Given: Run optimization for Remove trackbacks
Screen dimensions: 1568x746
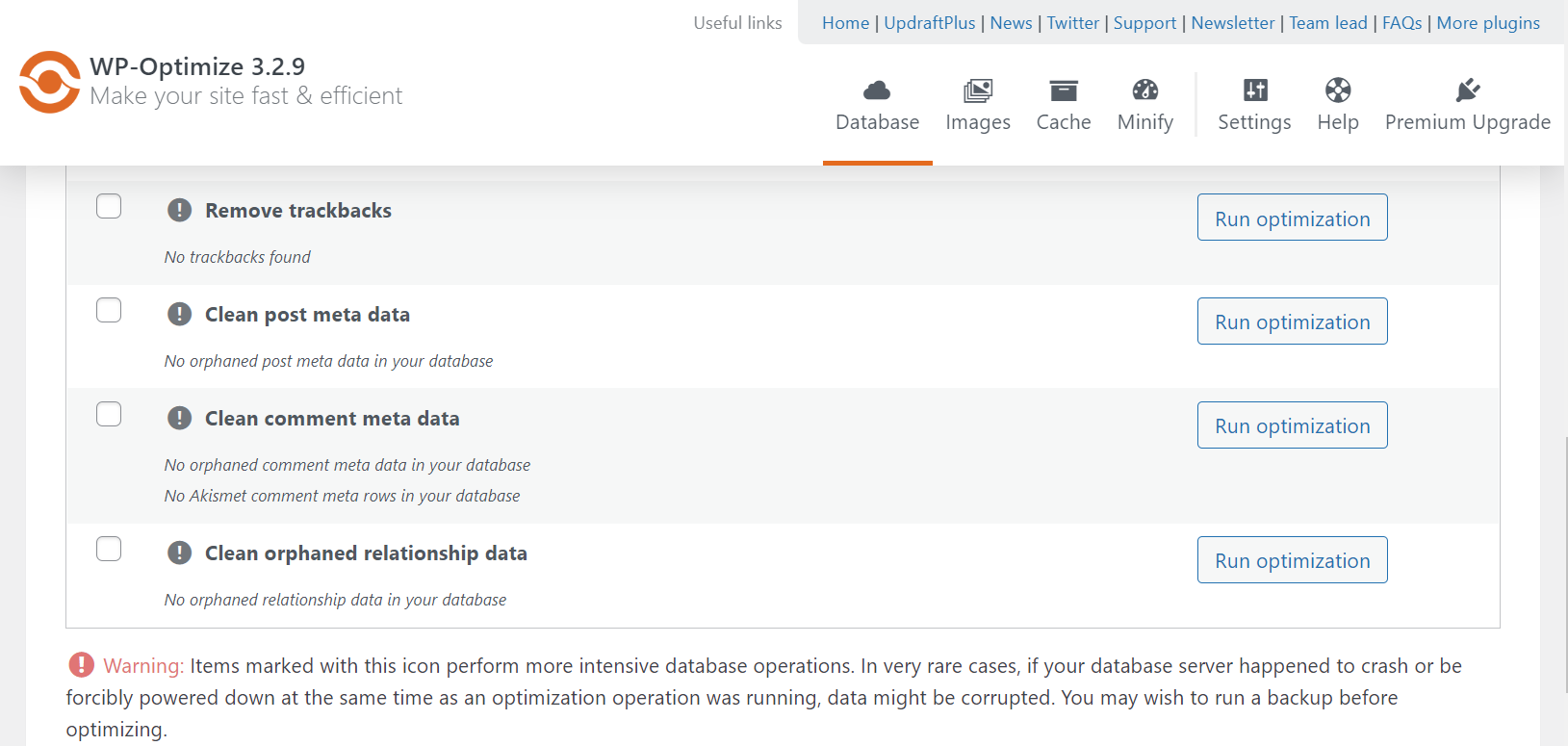Looking at the screenshot, I should 1292,218.
